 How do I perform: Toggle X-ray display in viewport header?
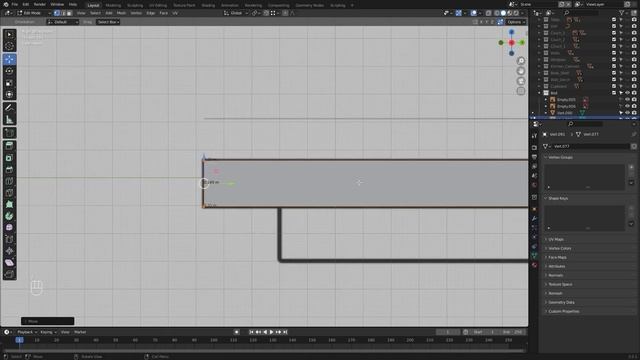click(x=488, y=13)
